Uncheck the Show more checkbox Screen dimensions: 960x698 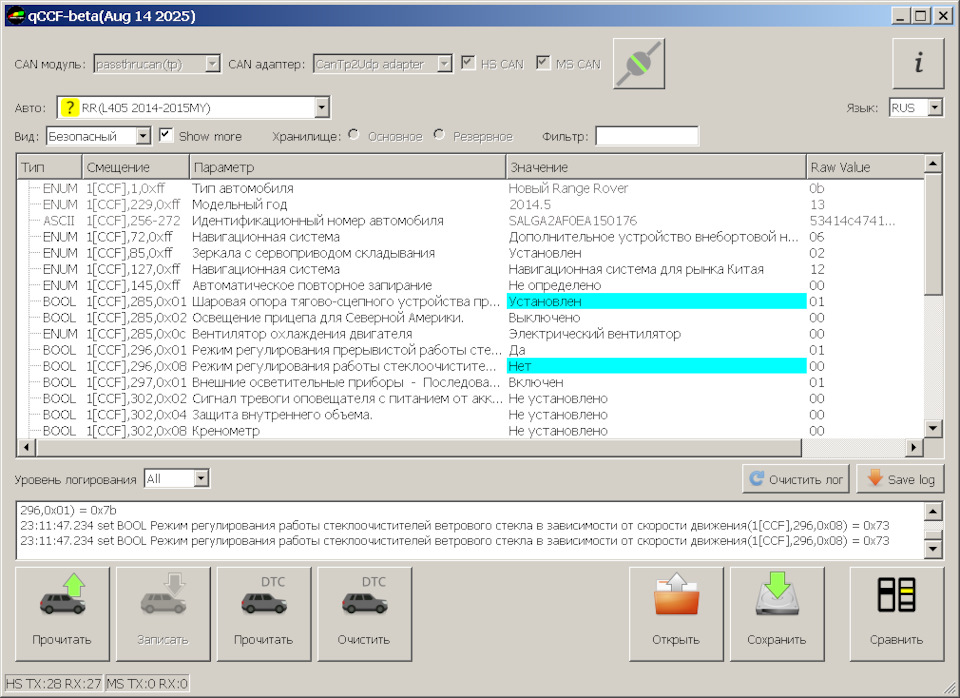pyautogui.click(x=165, y=135)
